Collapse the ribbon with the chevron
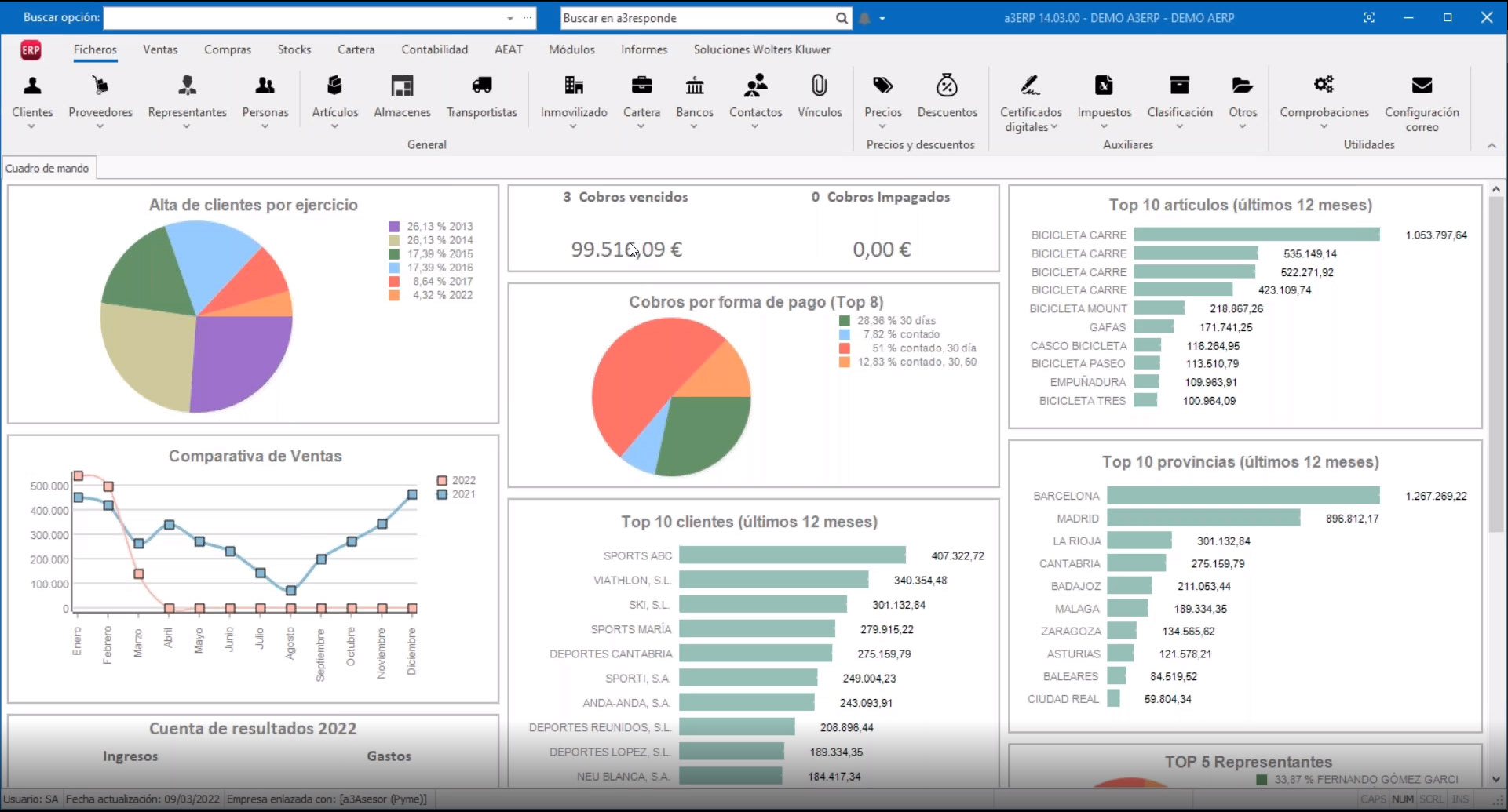 click(1492, 145)
